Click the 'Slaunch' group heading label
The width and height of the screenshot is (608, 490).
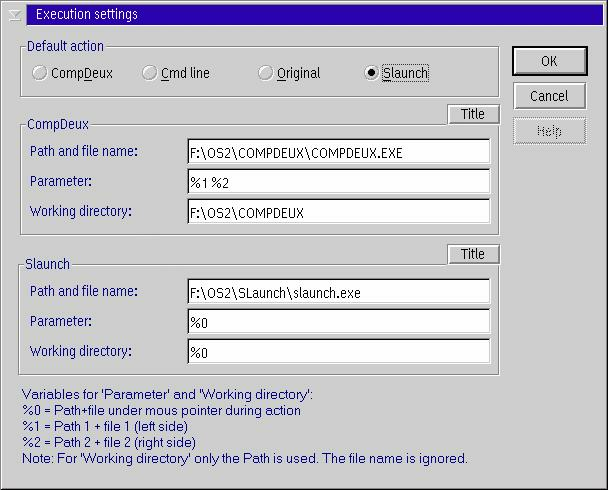[47, 264]
